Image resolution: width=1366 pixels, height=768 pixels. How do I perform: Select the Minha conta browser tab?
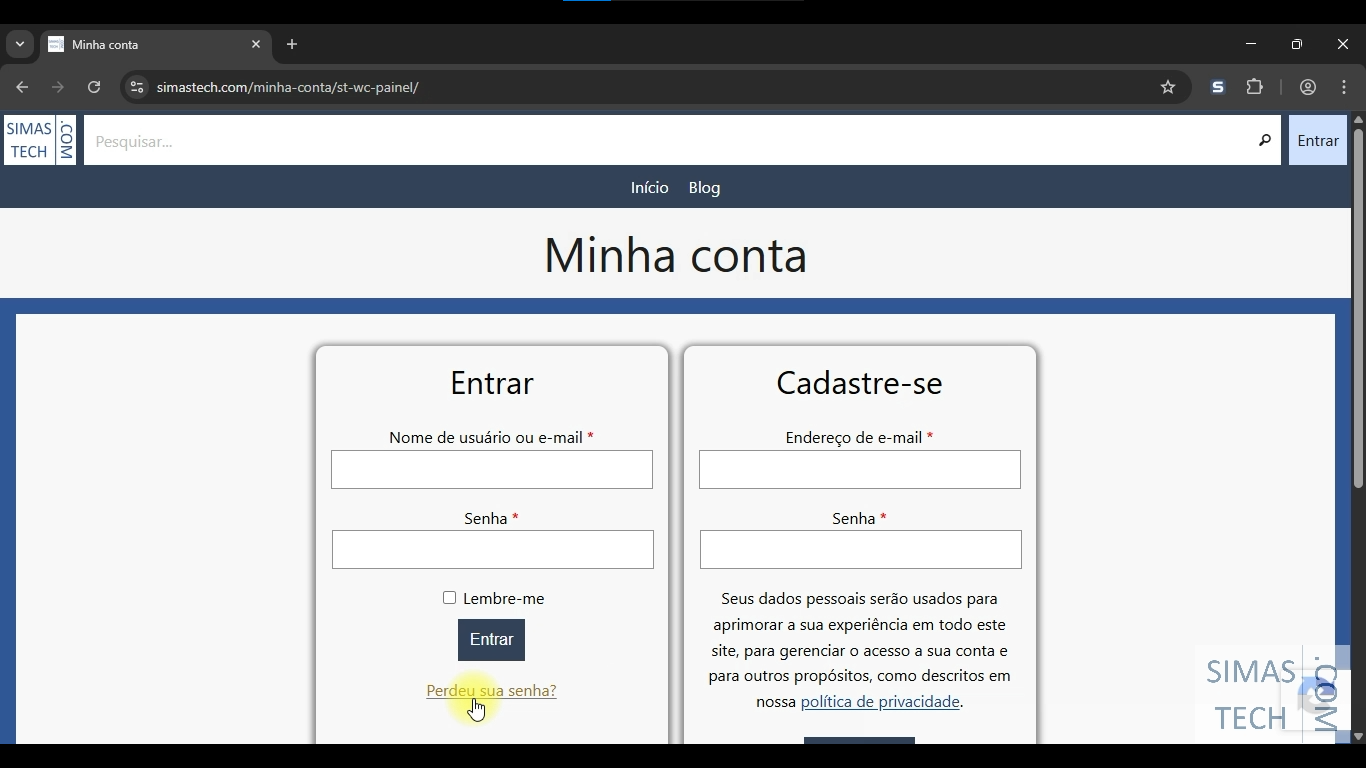[x=155, y=44]
